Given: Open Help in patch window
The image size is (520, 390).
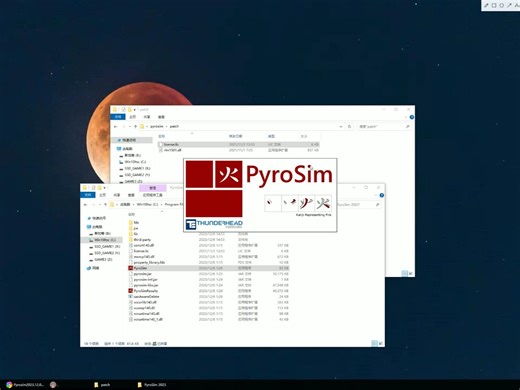Looking at the screenshot, I should click(412, 117).
